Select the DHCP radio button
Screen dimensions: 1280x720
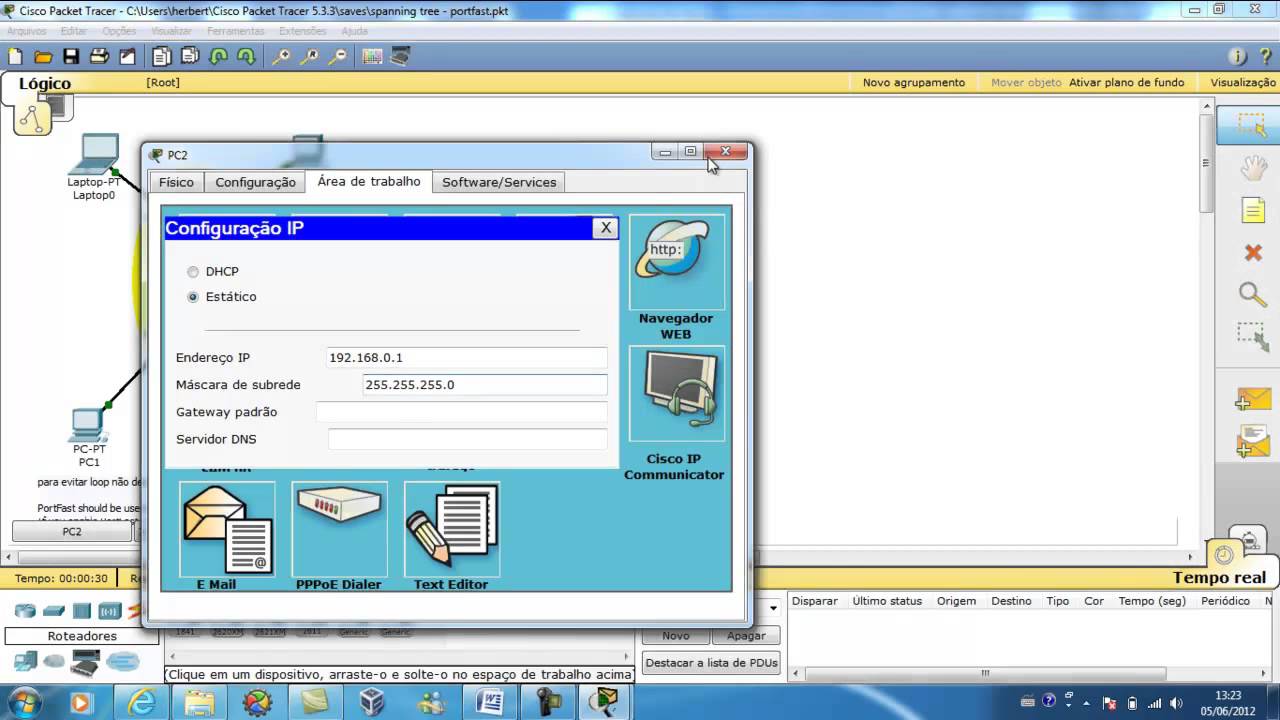click(x=193, y=272)
